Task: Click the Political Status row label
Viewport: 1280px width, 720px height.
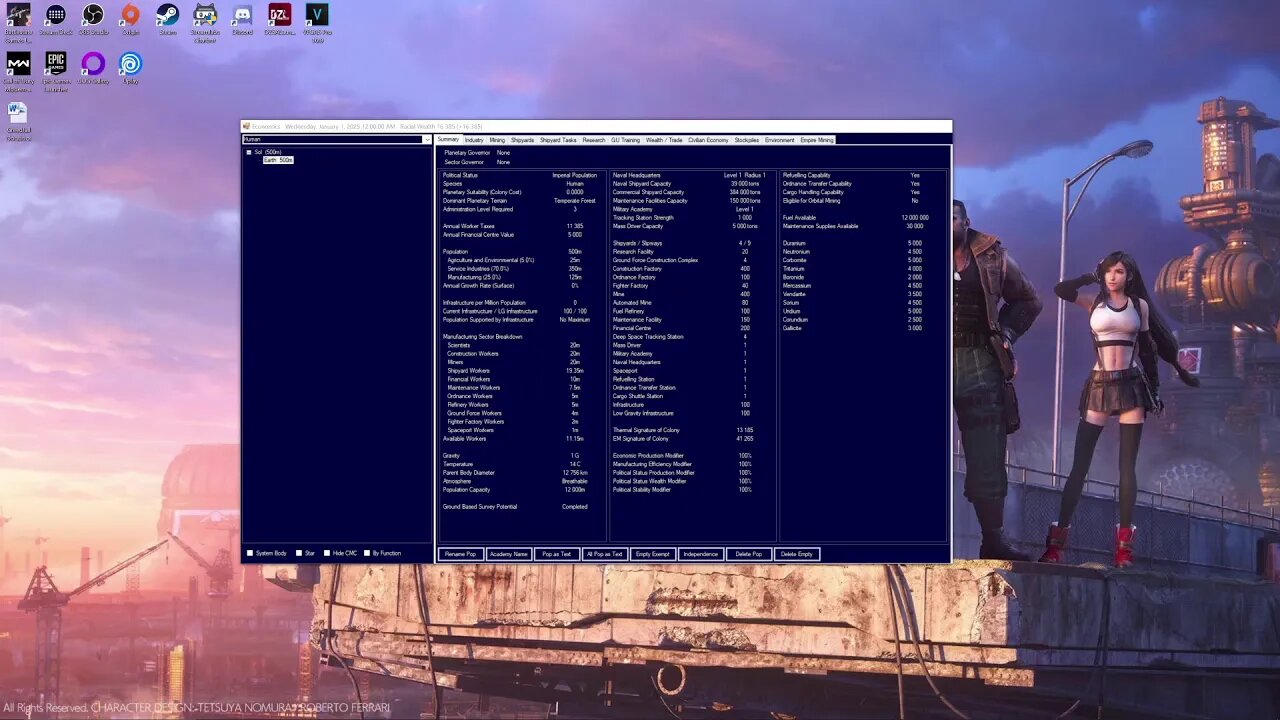Action: point(461,175)
